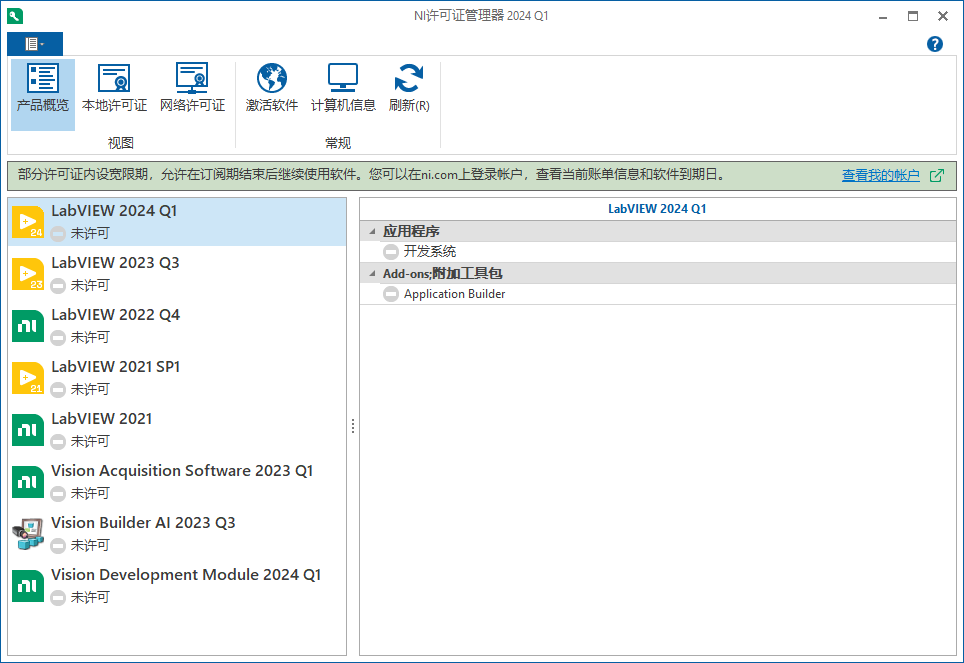Click the 查看我的帐户 link
This screenshot has width=964, height=663.
pyautogui.click(x=880, y=175)
